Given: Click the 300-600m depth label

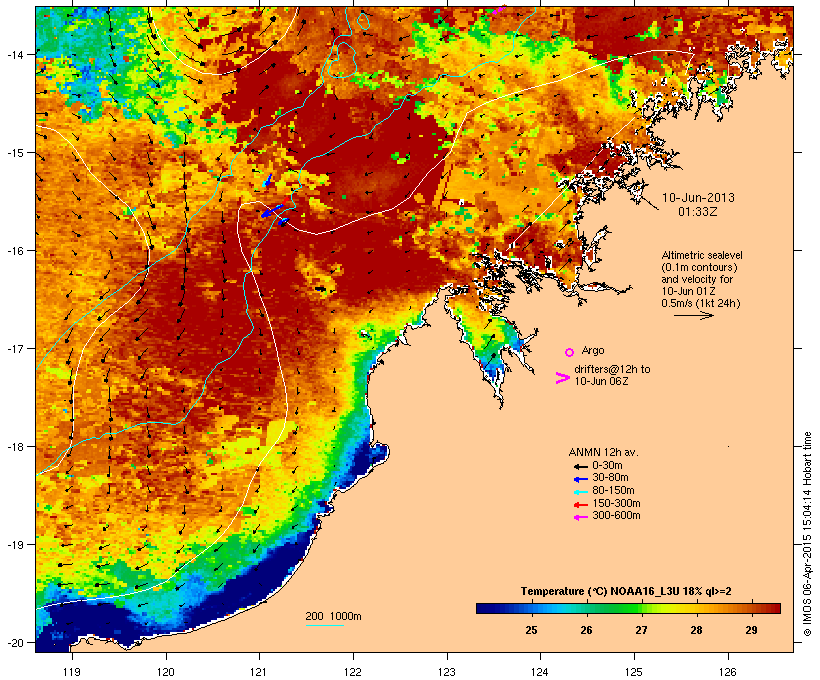Looking at the screenshot, I should 616,516.
